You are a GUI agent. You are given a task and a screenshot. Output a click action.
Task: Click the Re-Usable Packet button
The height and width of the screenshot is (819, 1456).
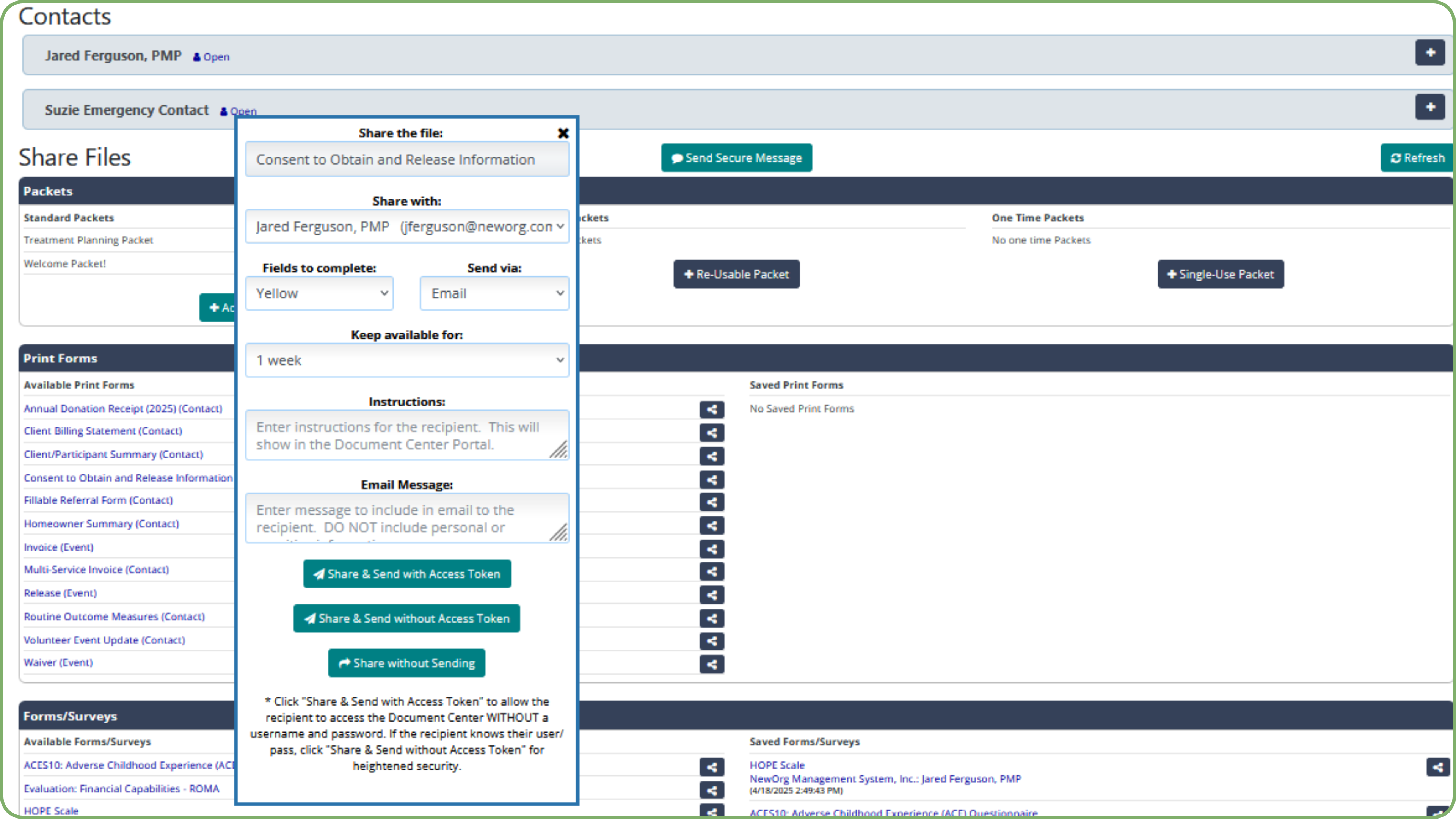point(736,274)
